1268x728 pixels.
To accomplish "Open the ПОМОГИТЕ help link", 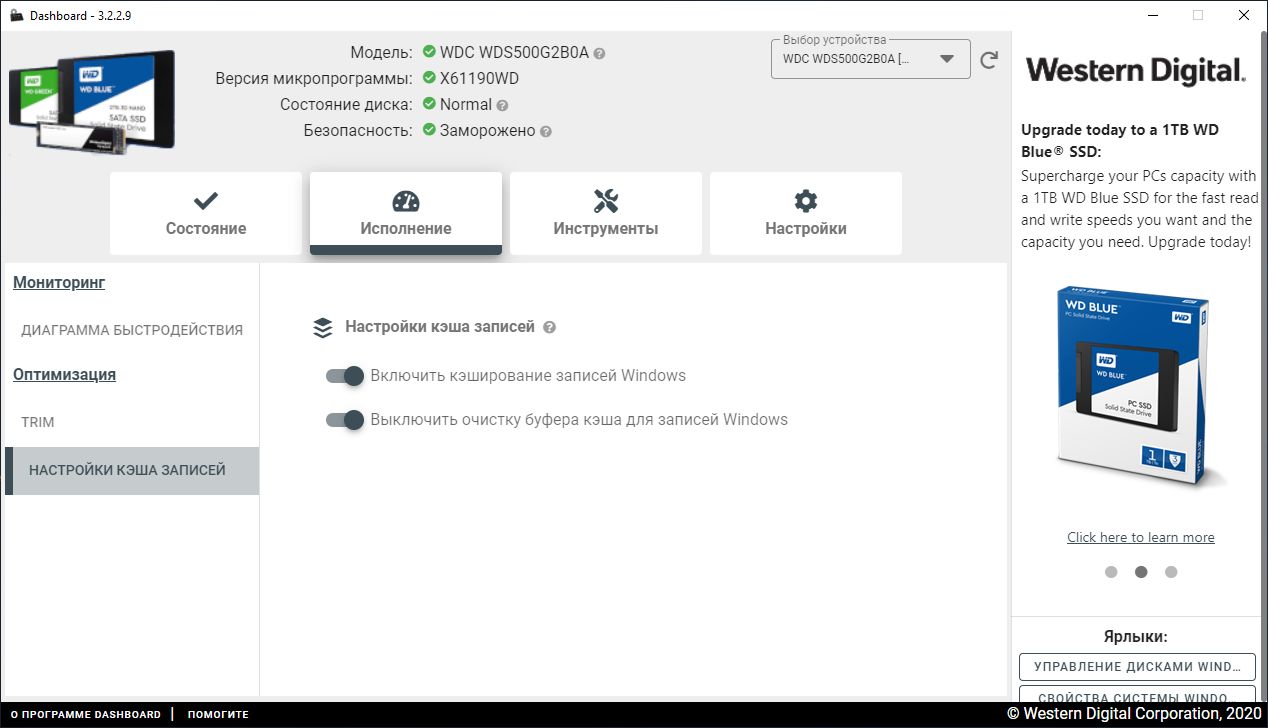I will 218,715.
